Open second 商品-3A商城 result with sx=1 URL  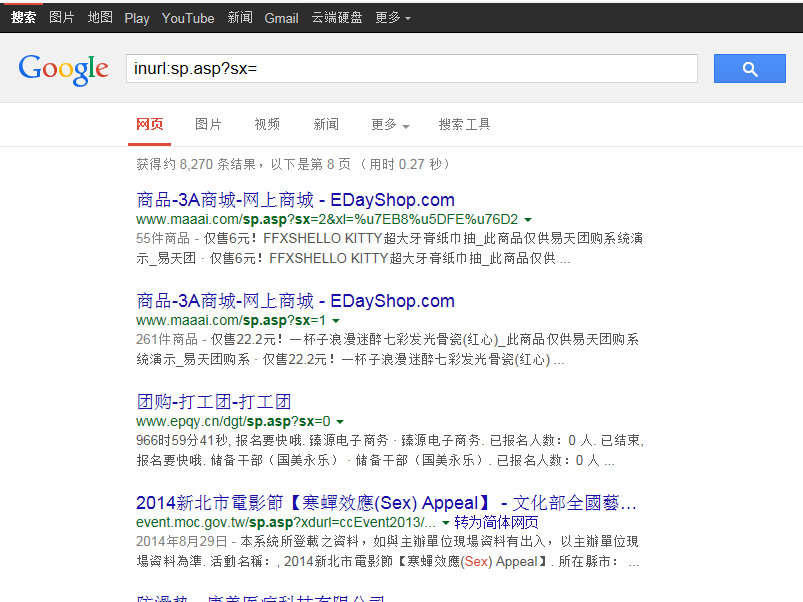point(295,301)
